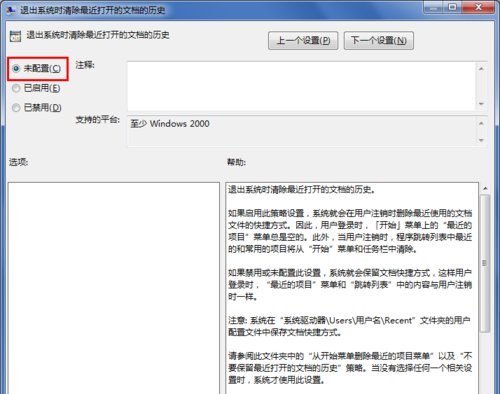Go to 上一个设置(P) previous setting
The height and width of the screenshot is (394, 500).
(303, 41)
